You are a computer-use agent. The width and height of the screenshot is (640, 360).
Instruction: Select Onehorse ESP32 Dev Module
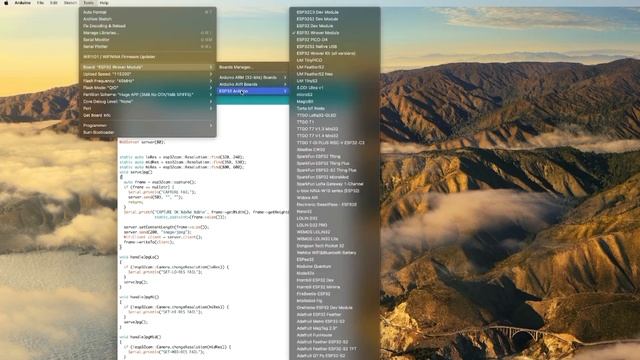pyautogui.click(x=335, y=308)
